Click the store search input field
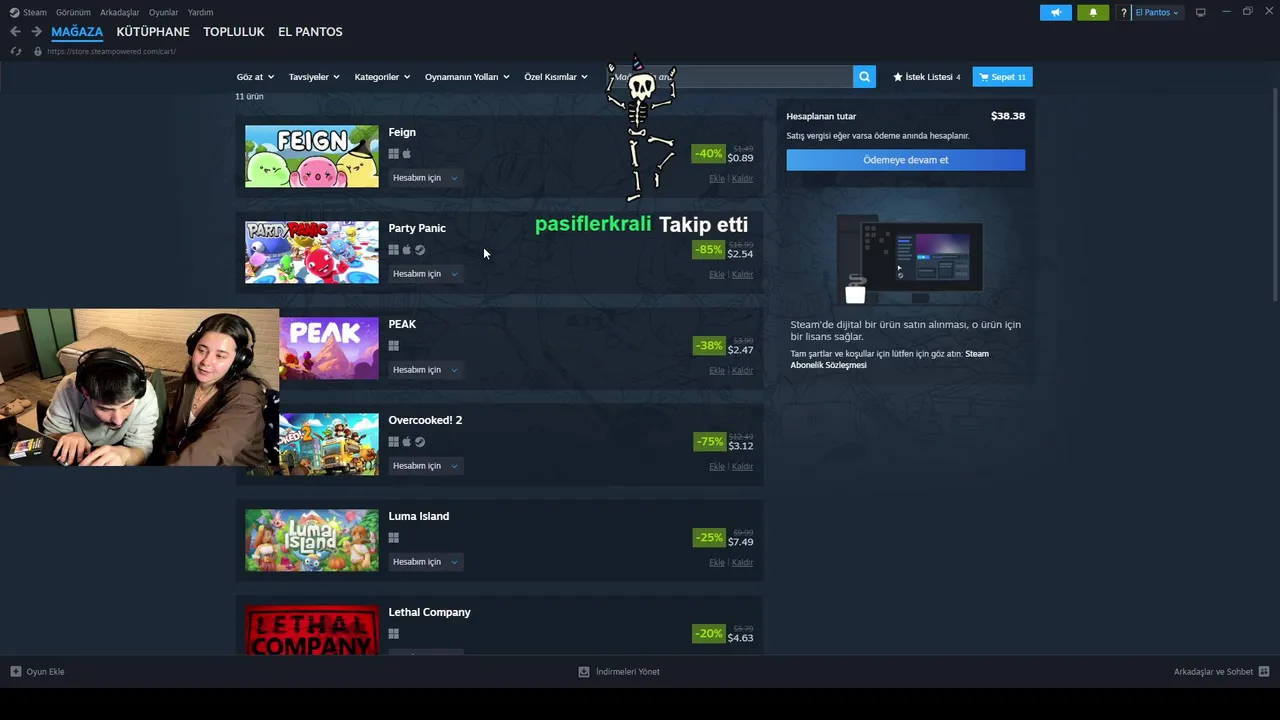Viewport: 1280px width, 720px height. (730, 77)
